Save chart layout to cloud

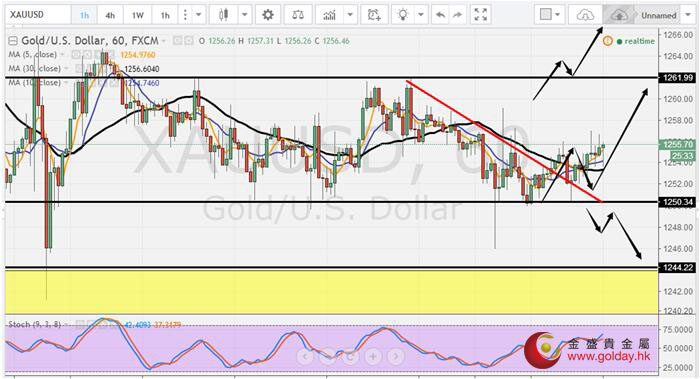point(619,15)
